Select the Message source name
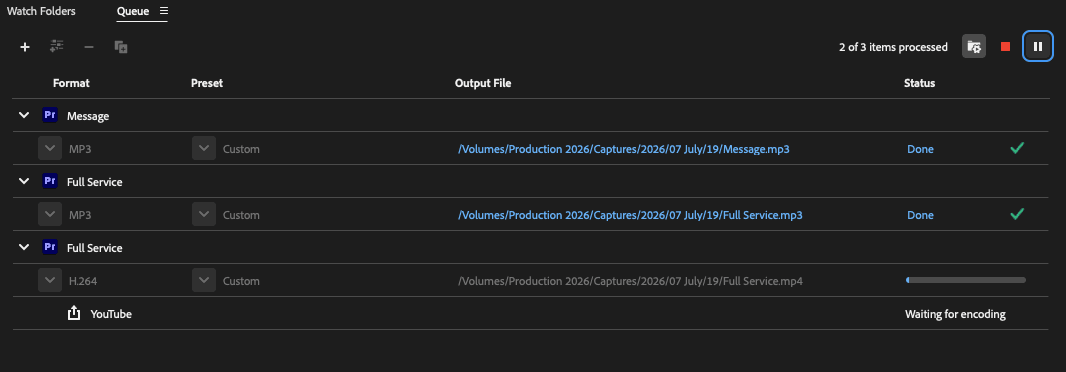1066x372 pixels. pyautogui.click(x=88, y=116)
